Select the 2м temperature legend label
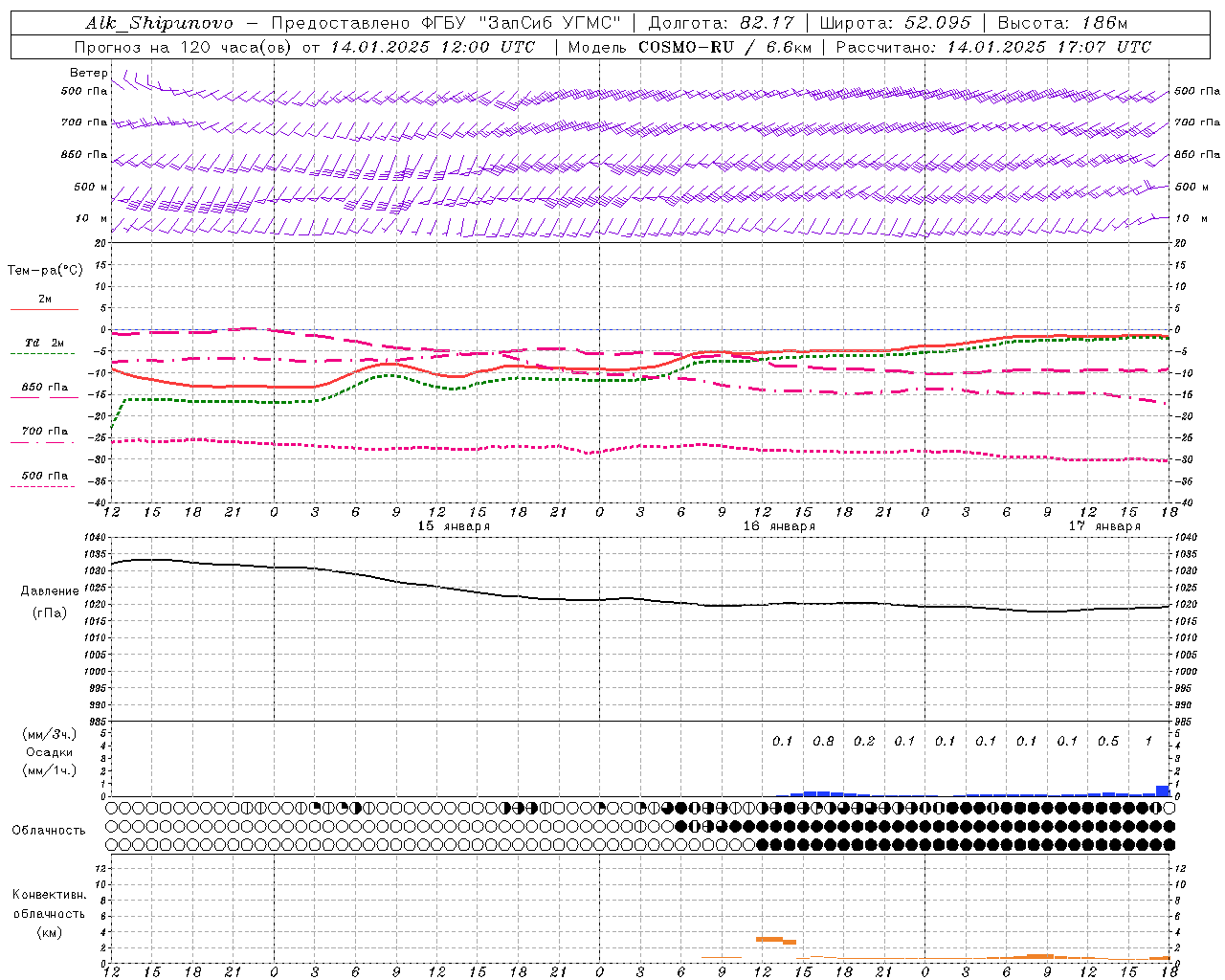The height and width of the screenshot is (980, 1225). coord(45,300)
